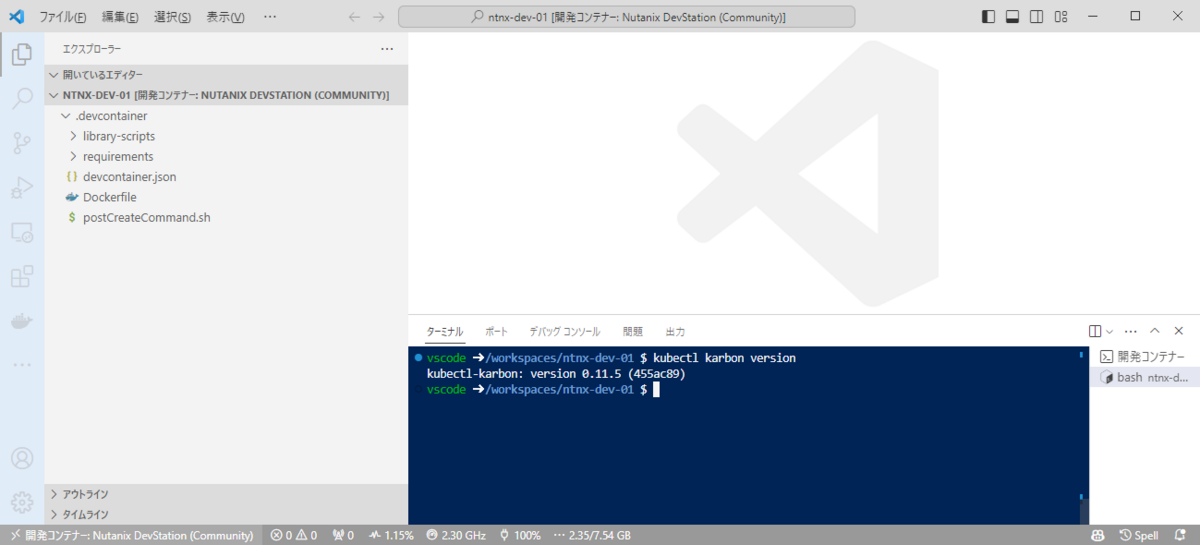Collapse the NTNX-DEV-01 workspace section
The image size is (1200, 545).
[227, 95]
